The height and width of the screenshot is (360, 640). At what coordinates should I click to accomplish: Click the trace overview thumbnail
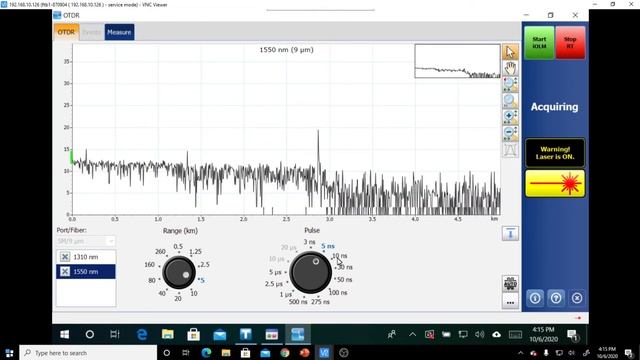(457, 61)
